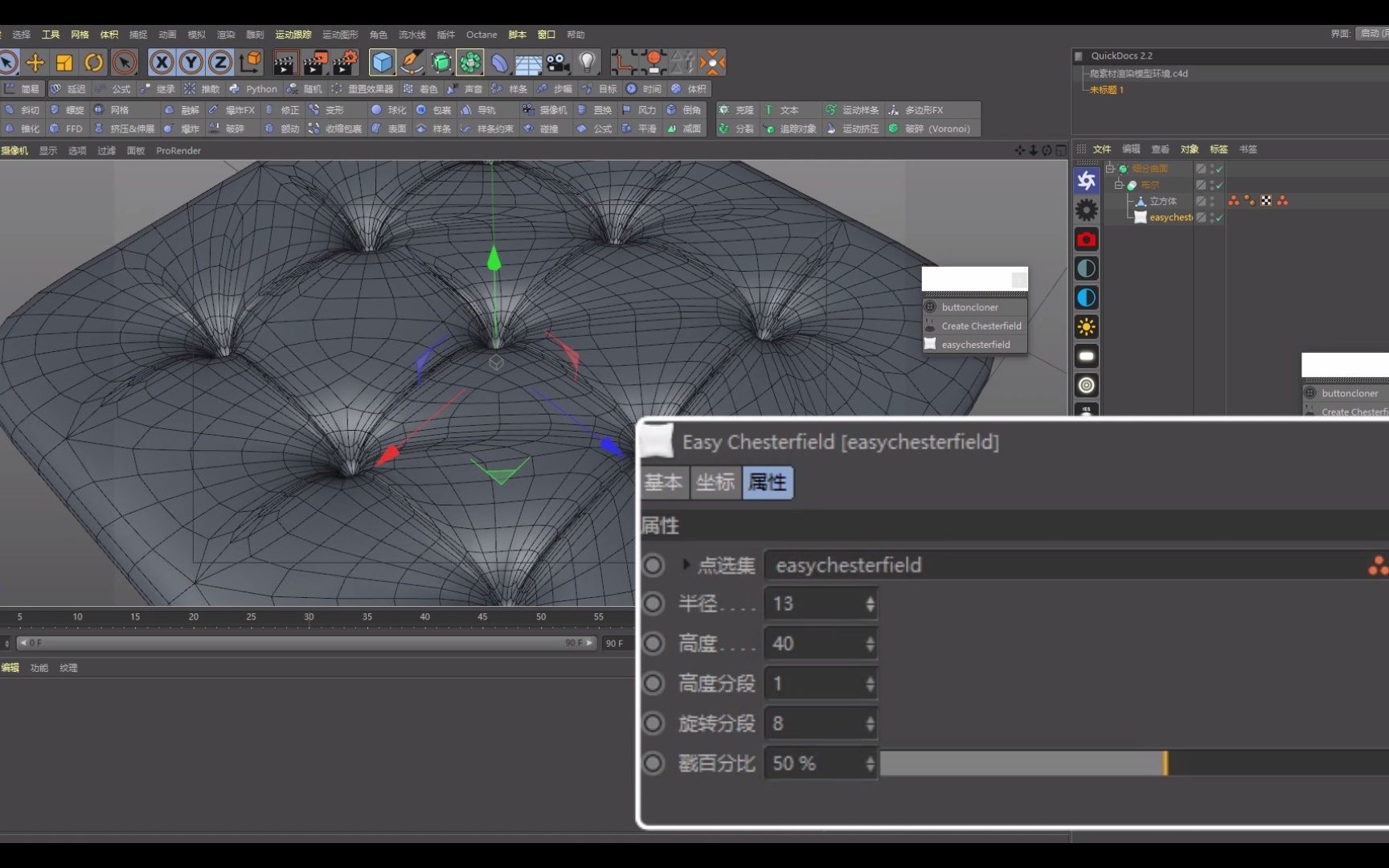Collapse the 布尔 tree node
Screen dimensions: 1389x868
coord(1119,185)
